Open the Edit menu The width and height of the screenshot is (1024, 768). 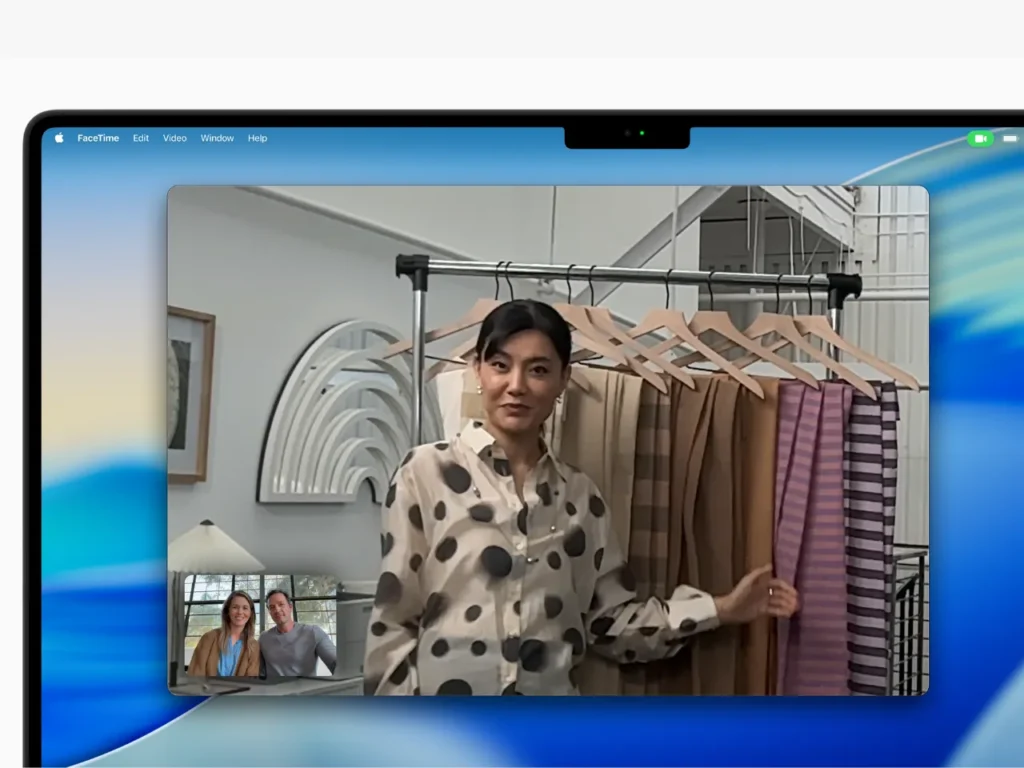(x=141, y=138)
